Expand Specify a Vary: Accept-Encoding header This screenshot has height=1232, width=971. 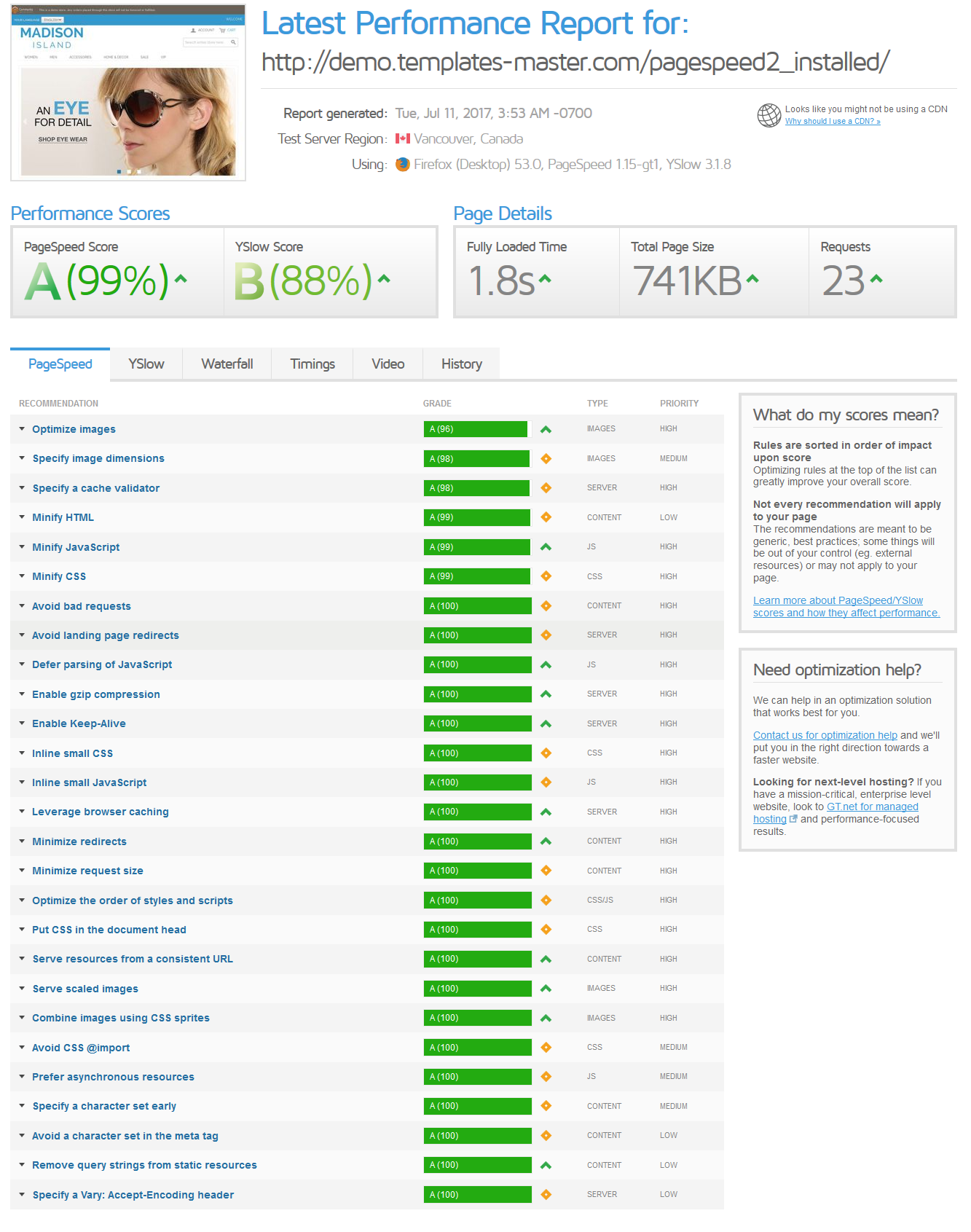pos(22,1195)
